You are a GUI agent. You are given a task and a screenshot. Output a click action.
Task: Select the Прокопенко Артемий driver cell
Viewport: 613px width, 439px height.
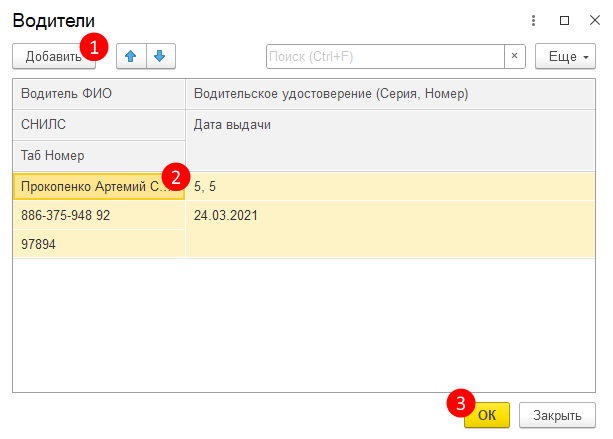click(99, 186)
